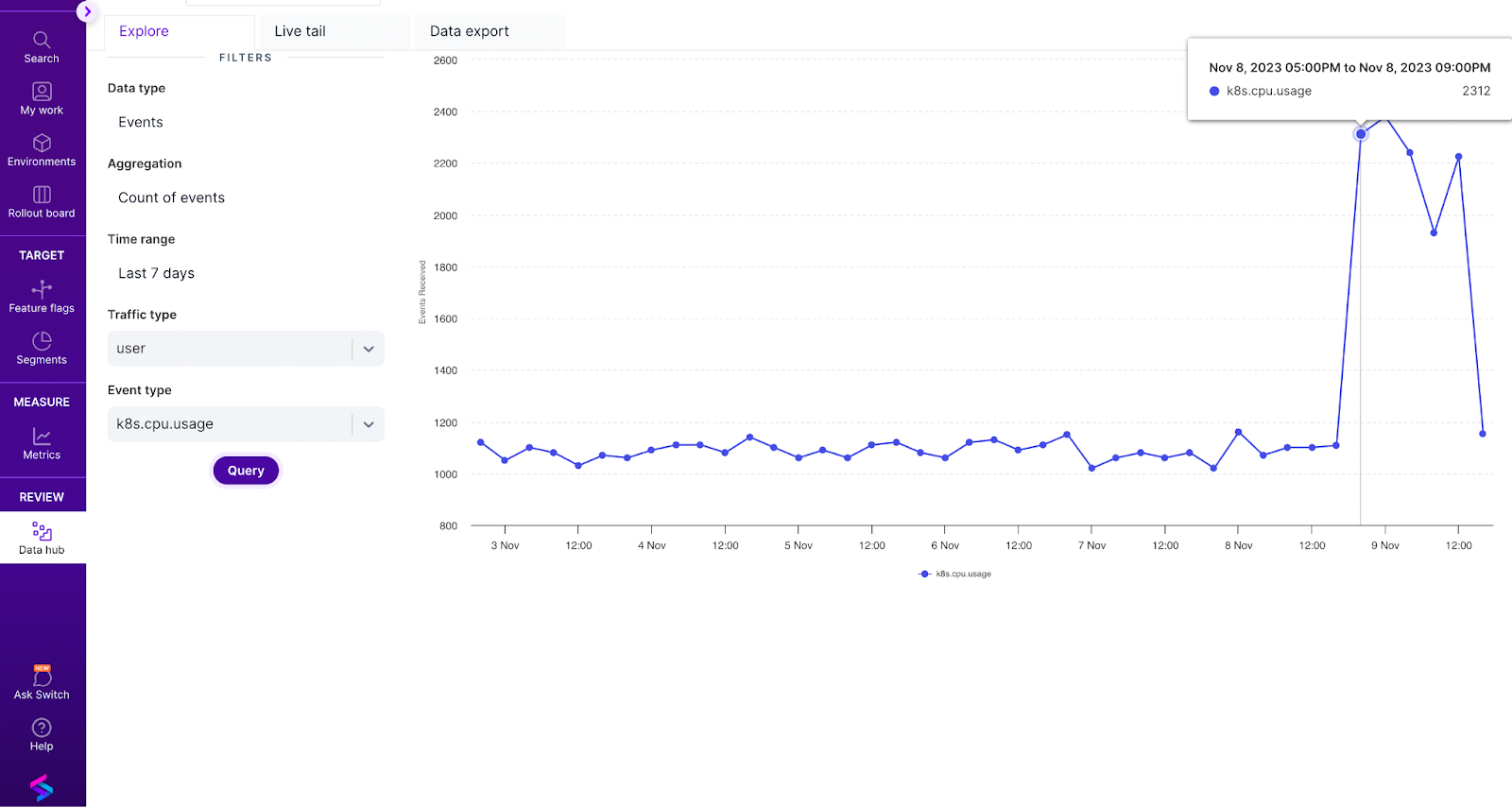Switch to the Live tail tab
The height and width of the screenshot is (807, 1512).
pos(301,31)
